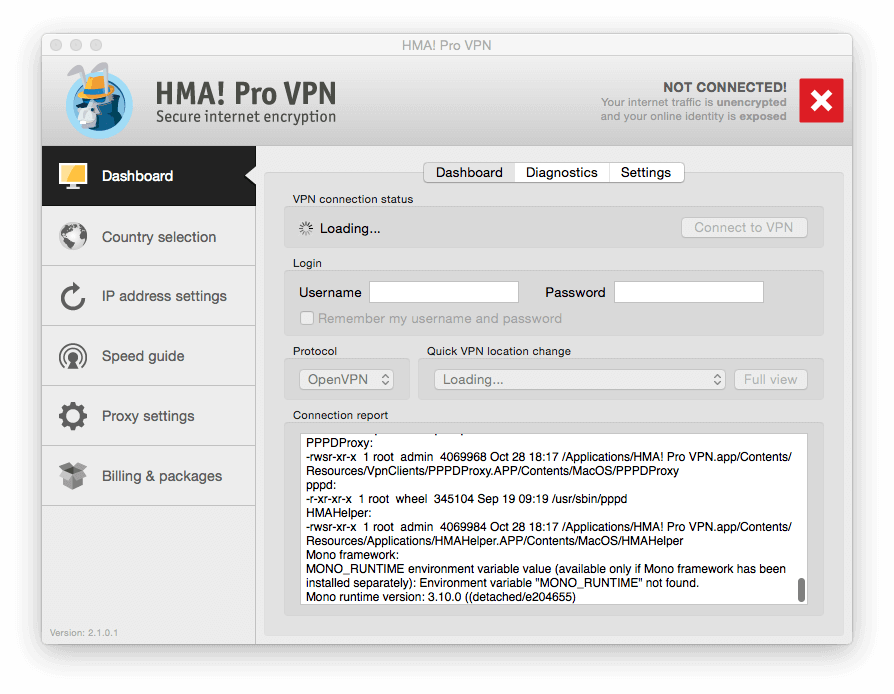The height and width of the screenshot is (694, 894).
Task: Click the red close window button
Action: 56,44
